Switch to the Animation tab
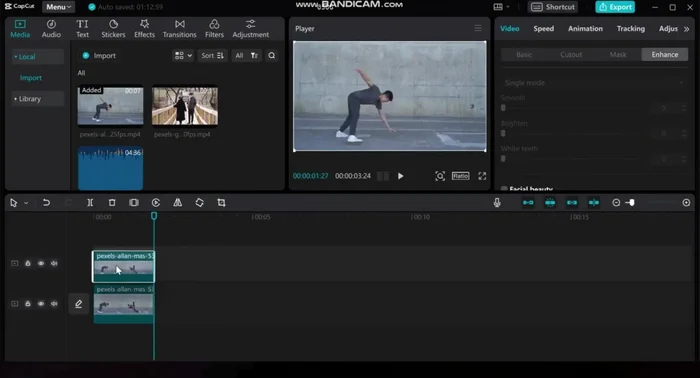This screenshot has width=700, height=378. coord(585,29)
